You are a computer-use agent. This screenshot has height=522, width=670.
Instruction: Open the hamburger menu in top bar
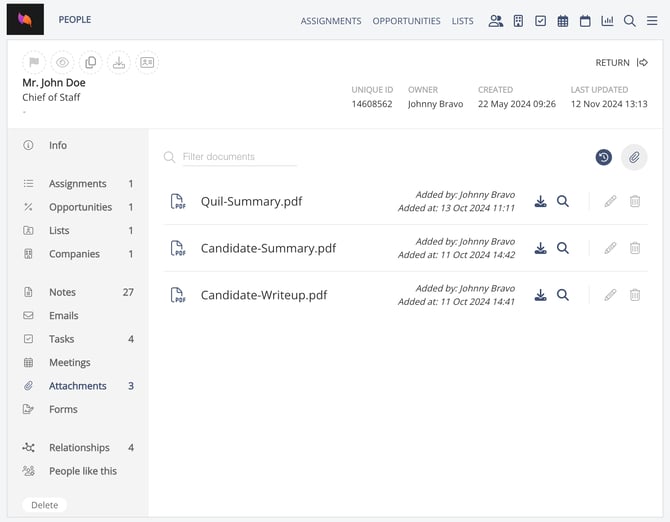pyautogui.click(x=652, y=21)
